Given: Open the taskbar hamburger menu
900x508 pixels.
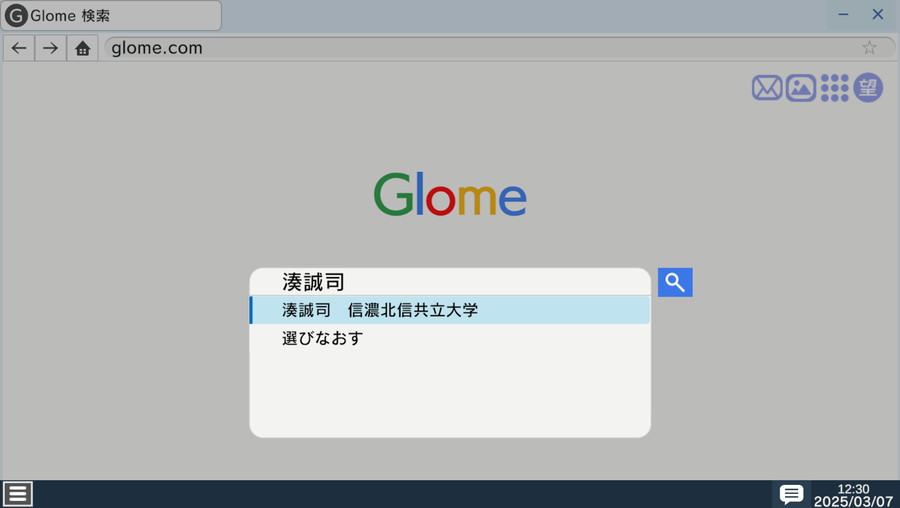Looking at the screenshot, I should click(x=18, y=493).
